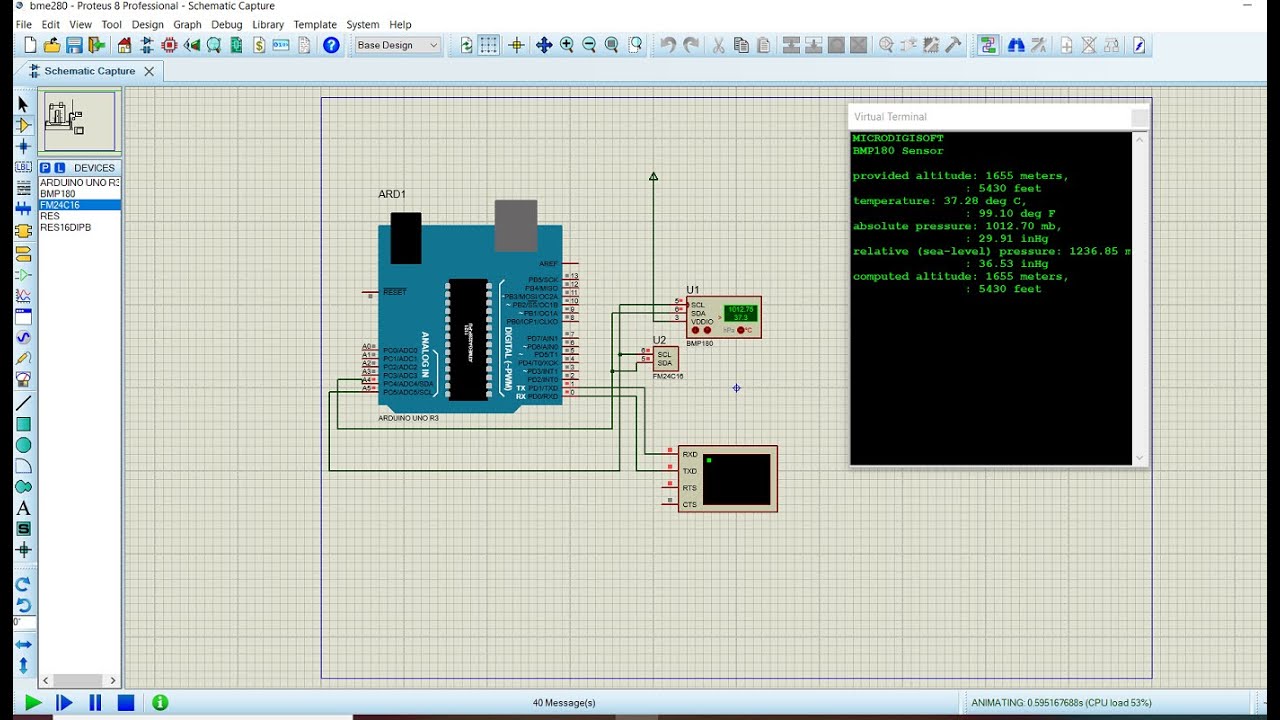Open the Debug menu

coord(226,24)
